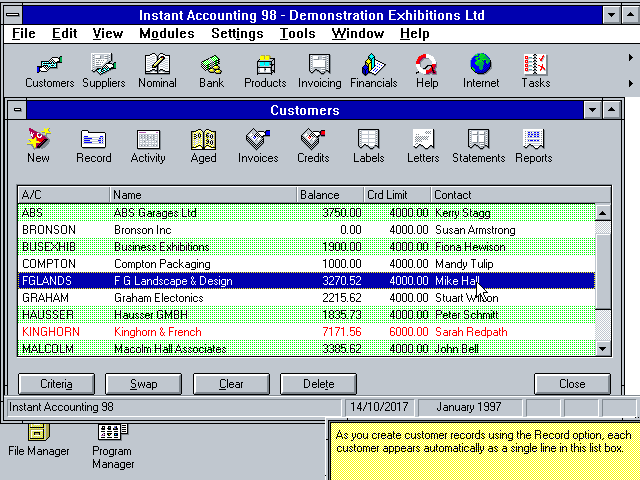Open the File menu
640x480 pixels.
pyautogui.click(x=24, y=33)
